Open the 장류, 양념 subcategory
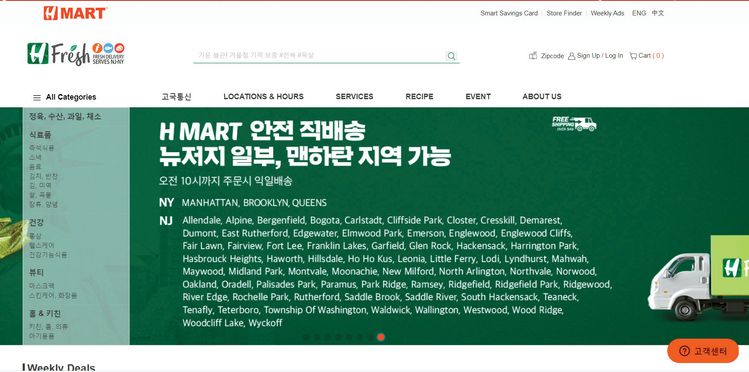Screen dimensions: 749x372 pyautogui.click(x=43, y=204)
